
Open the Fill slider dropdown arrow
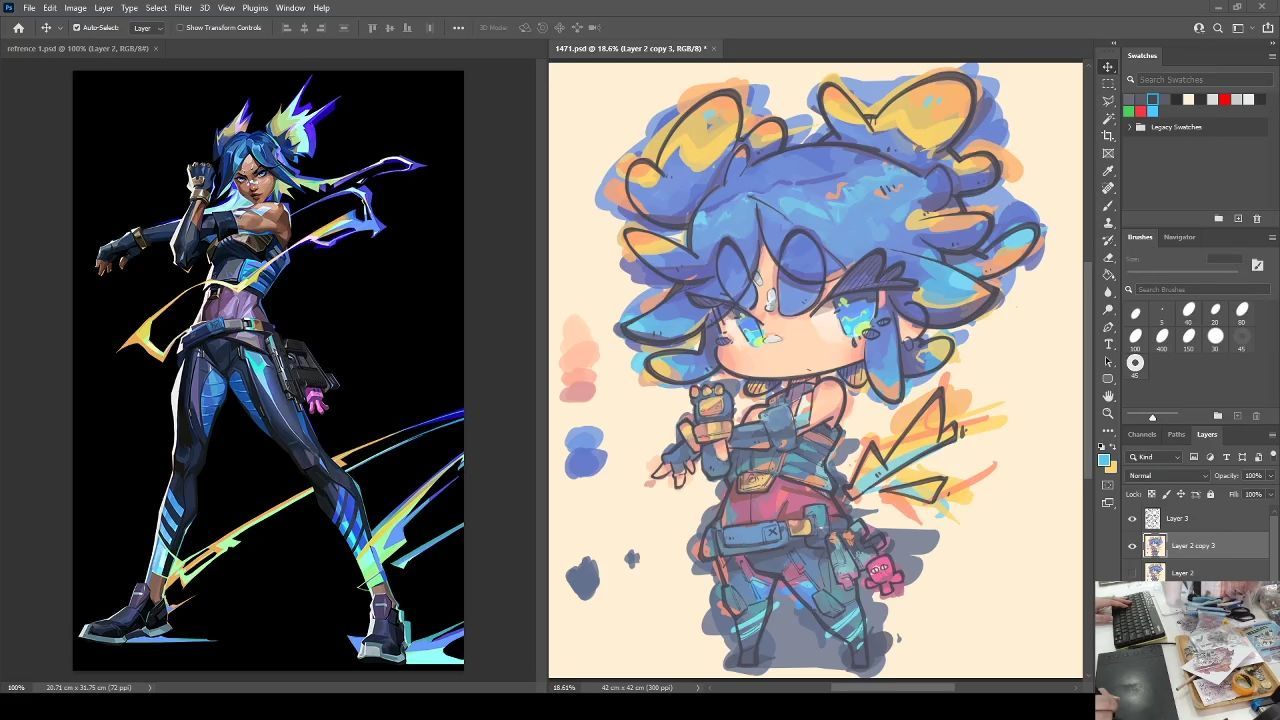[1270, 494]
